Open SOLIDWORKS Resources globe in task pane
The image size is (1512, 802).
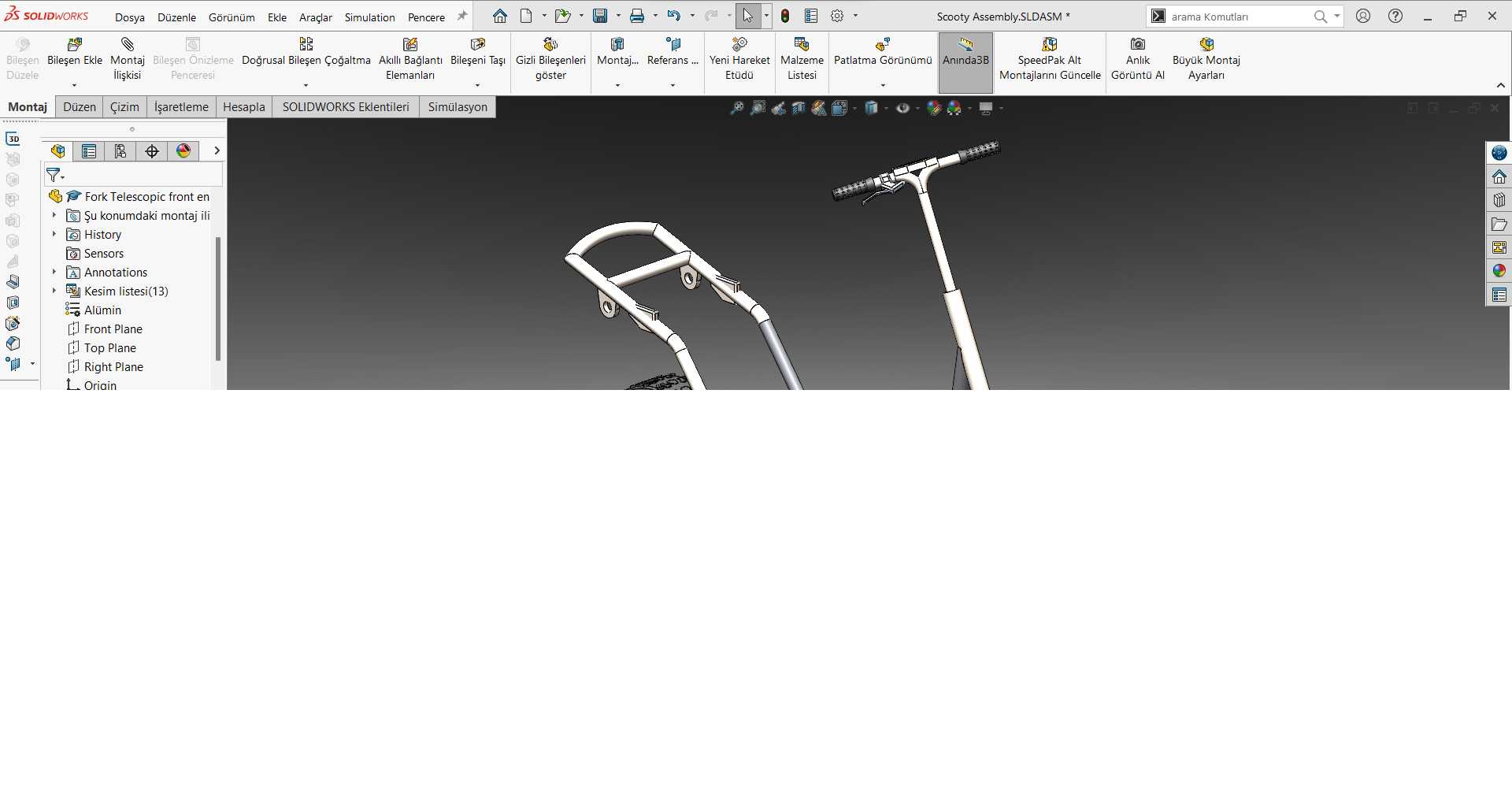coord(1499,153)
